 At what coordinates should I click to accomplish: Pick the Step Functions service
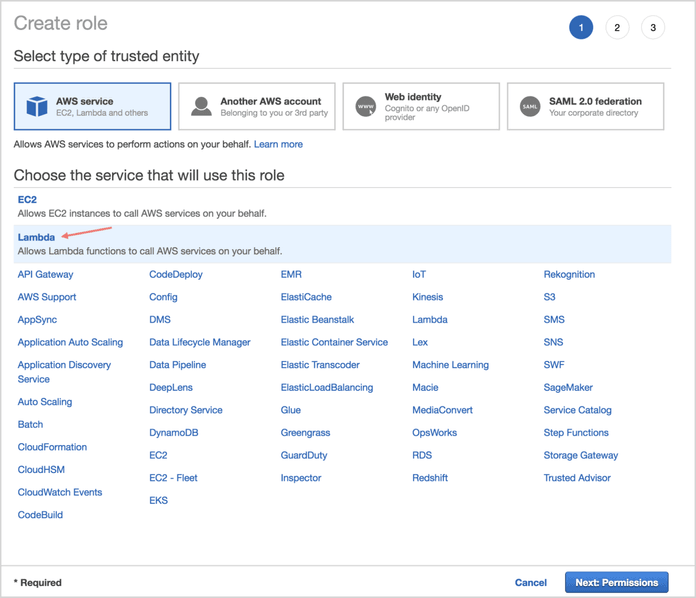[x=576, y=433]
